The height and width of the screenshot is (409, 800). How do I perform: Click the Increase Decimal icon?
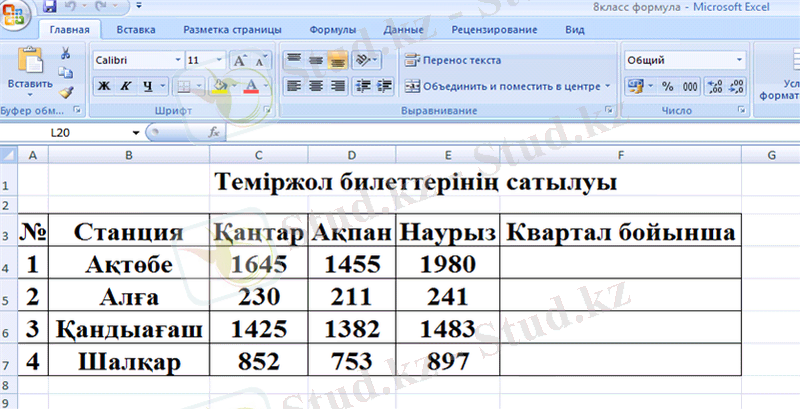tap(714, 87)
